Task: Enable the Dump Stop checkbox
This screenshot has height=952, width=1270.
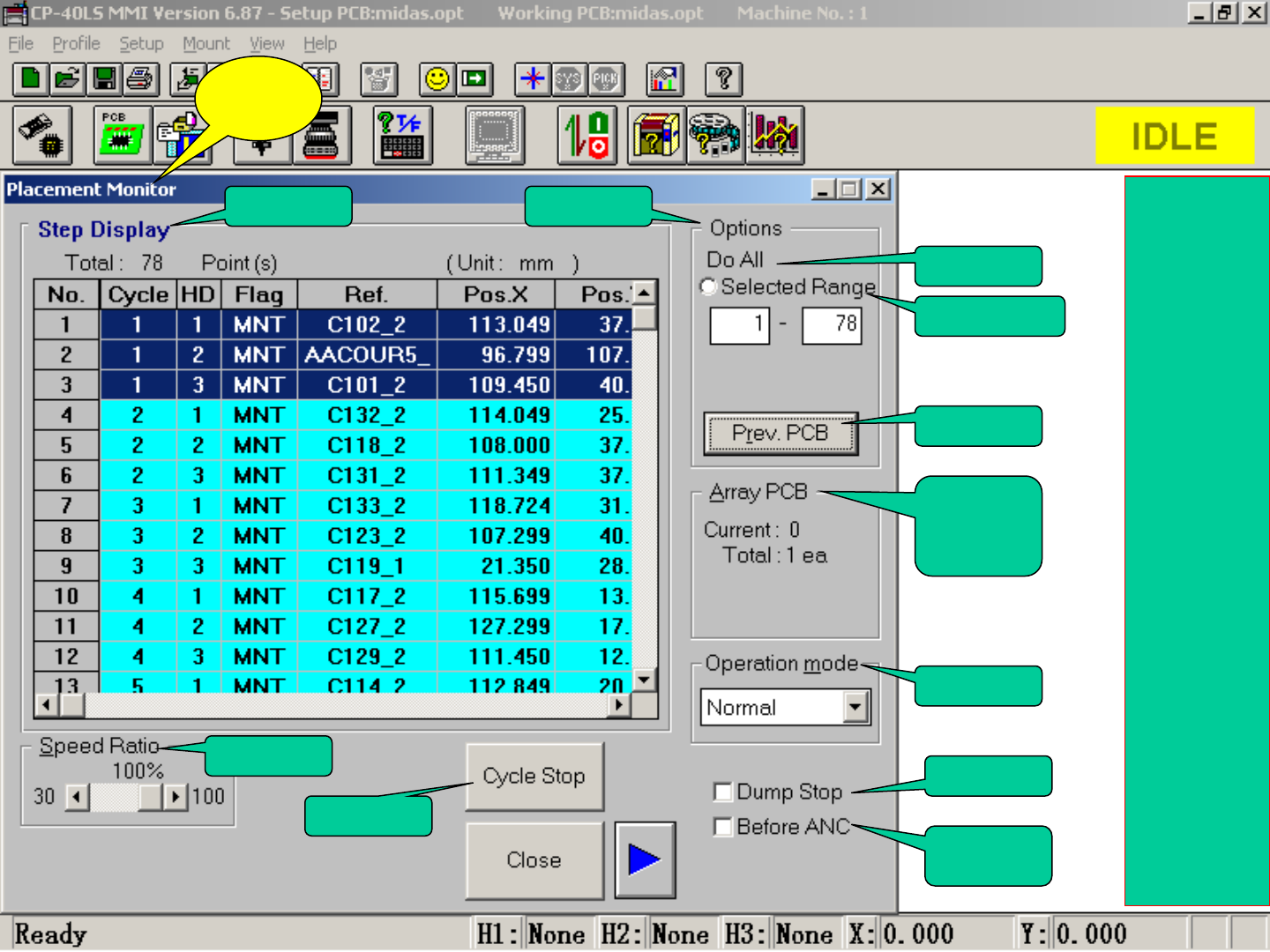Action: (723, 792)
